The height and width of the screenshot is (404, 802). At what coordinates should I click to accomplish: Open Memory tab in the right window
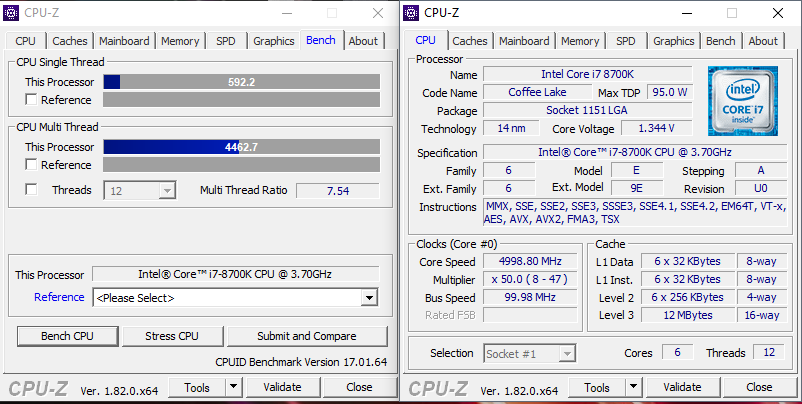click(580, 41)
